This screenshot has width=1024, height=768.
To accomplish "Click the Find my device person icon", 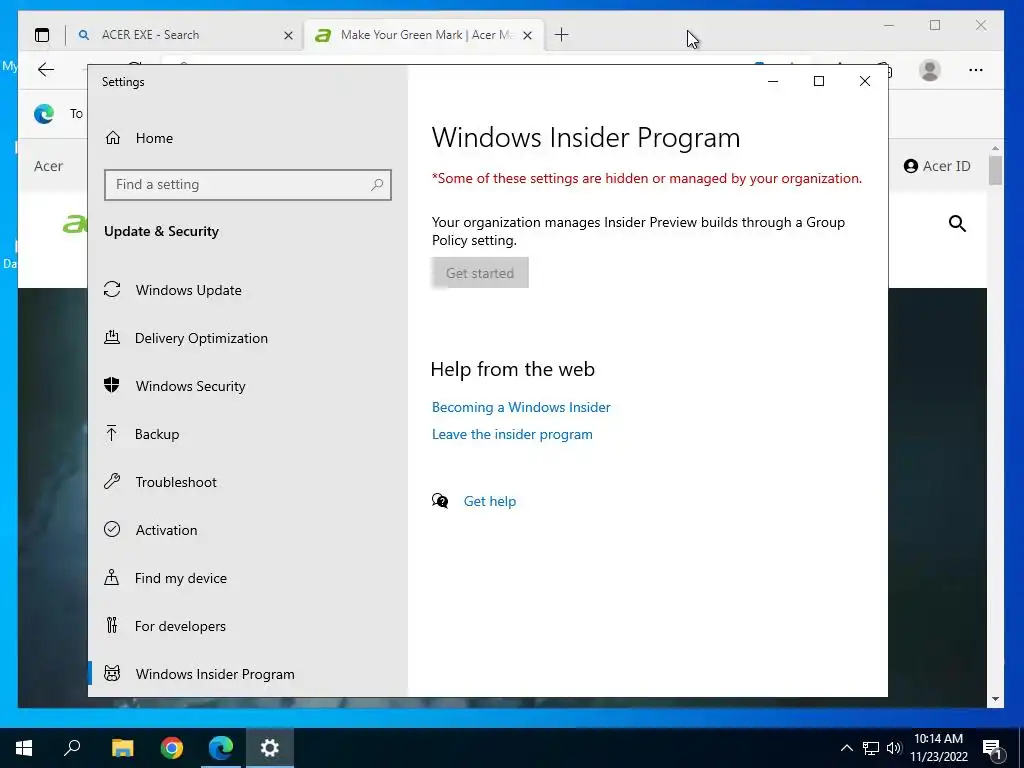I will pyautogui.click(x=112, y=577).
